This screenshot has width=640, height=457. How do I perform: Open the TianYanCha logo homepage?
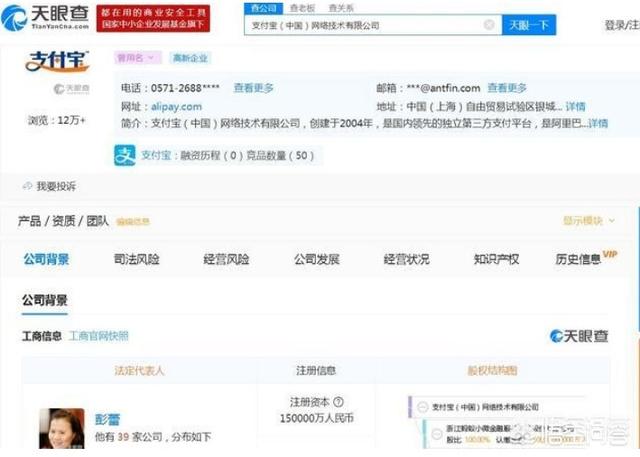click(x=45, y=18)
